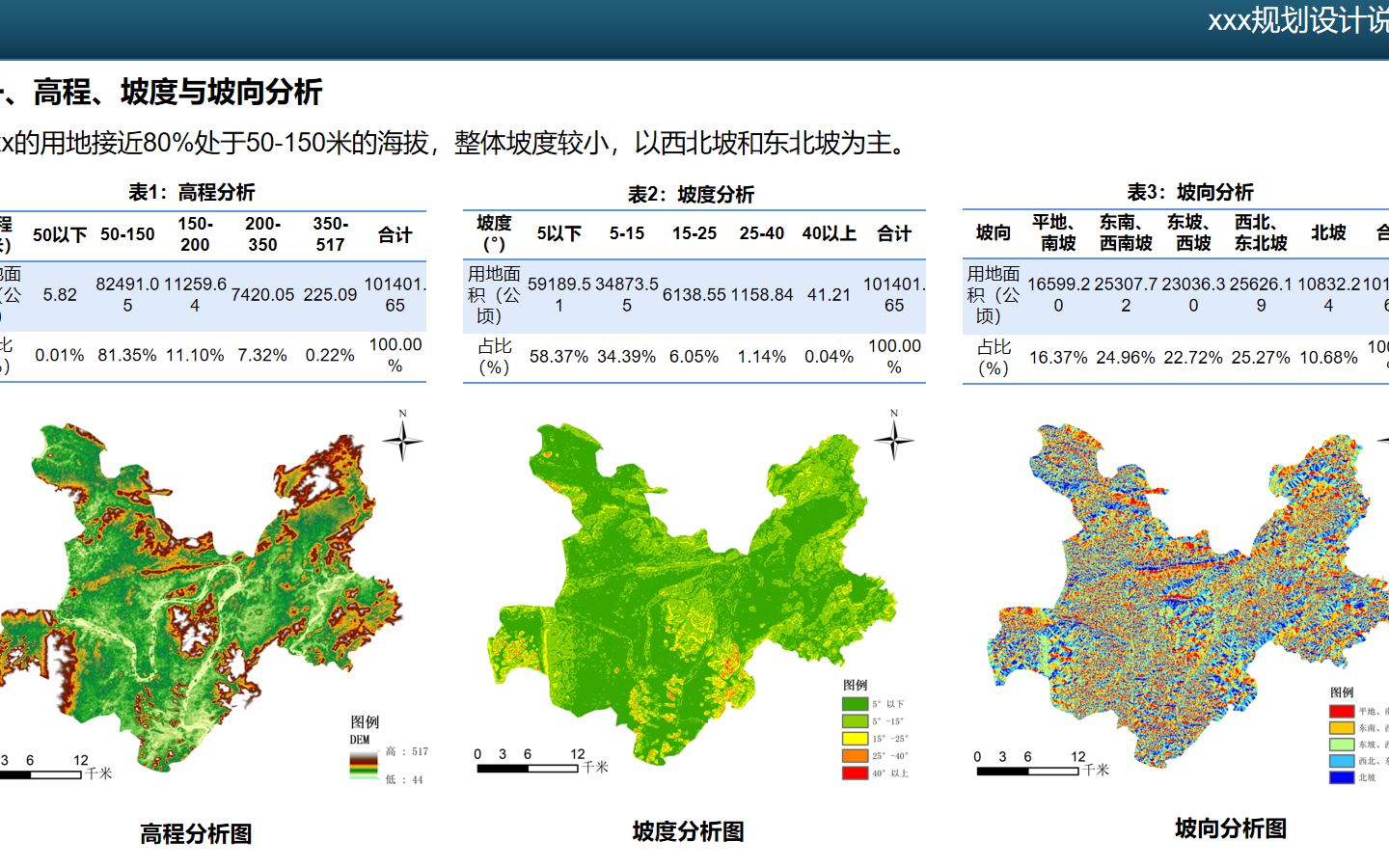Click the 西北、东北坡 column header
Image resolution: width=1389 pixels, height=868 pixels.
click(1261, 232)
